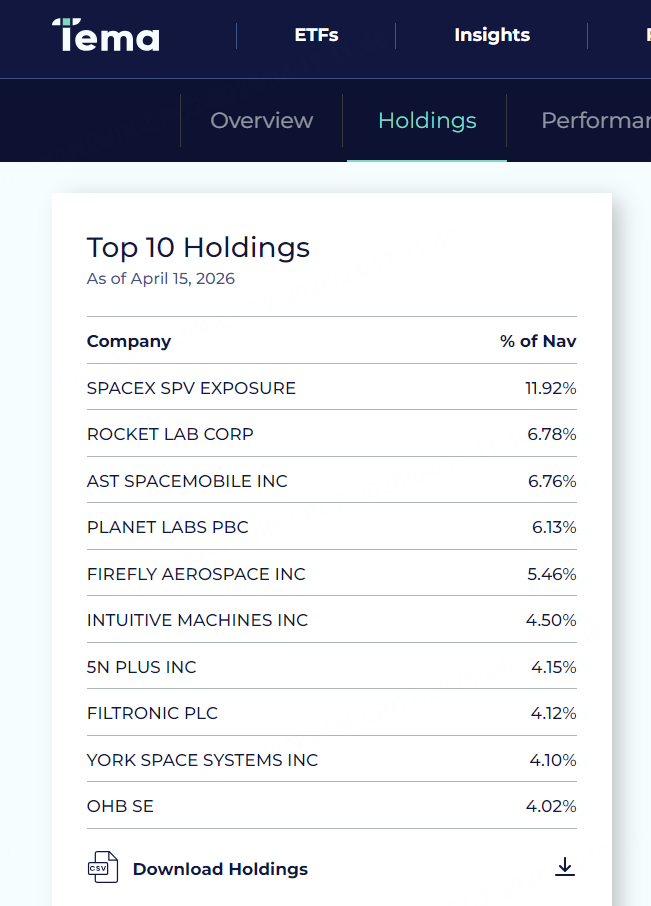Click the Company column header
651x906 pixels.
point(129,341)
